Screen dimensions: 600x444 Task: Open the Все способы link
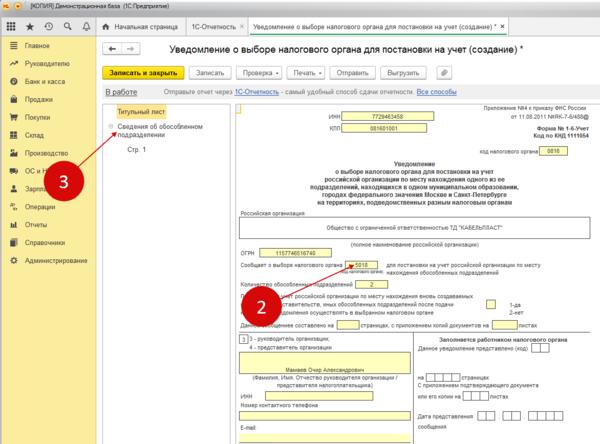(436, 93)
